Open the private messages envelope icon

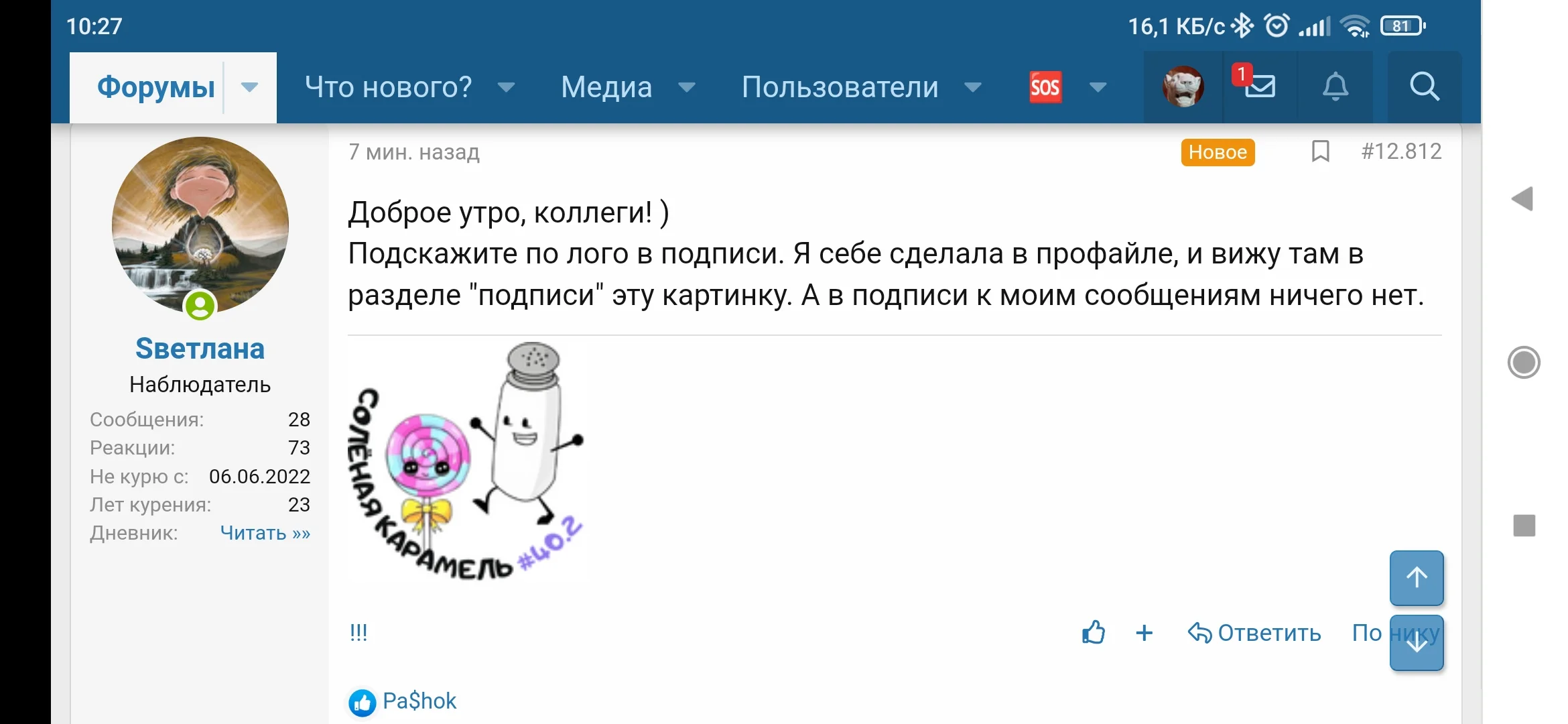coord(1260,86)
